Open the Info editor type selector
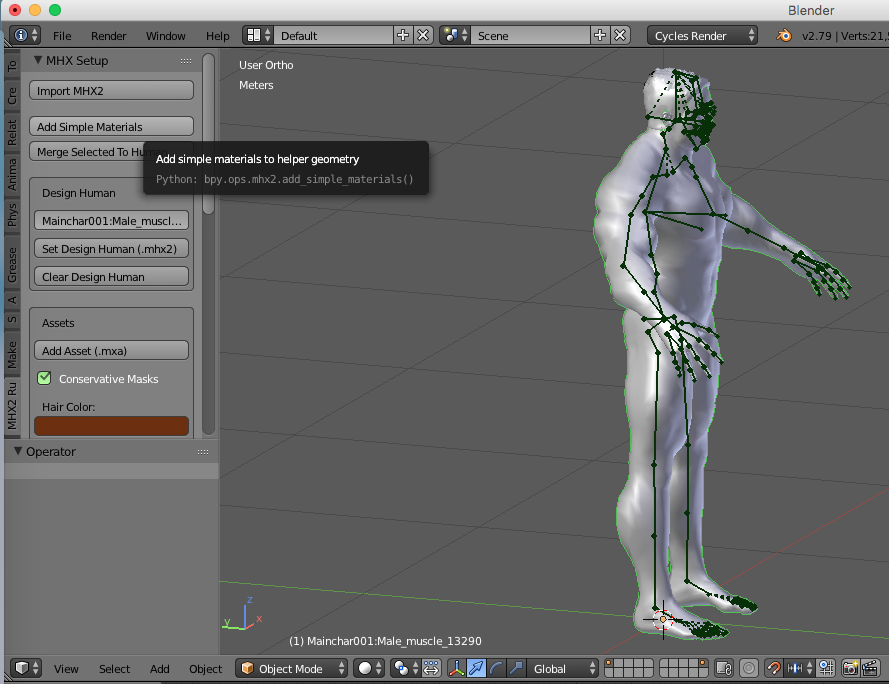 pos(26,36)
